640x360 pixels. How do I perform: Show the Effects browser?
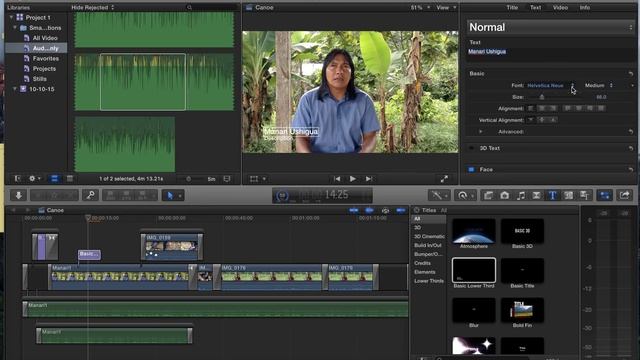[x=488, y=196]
